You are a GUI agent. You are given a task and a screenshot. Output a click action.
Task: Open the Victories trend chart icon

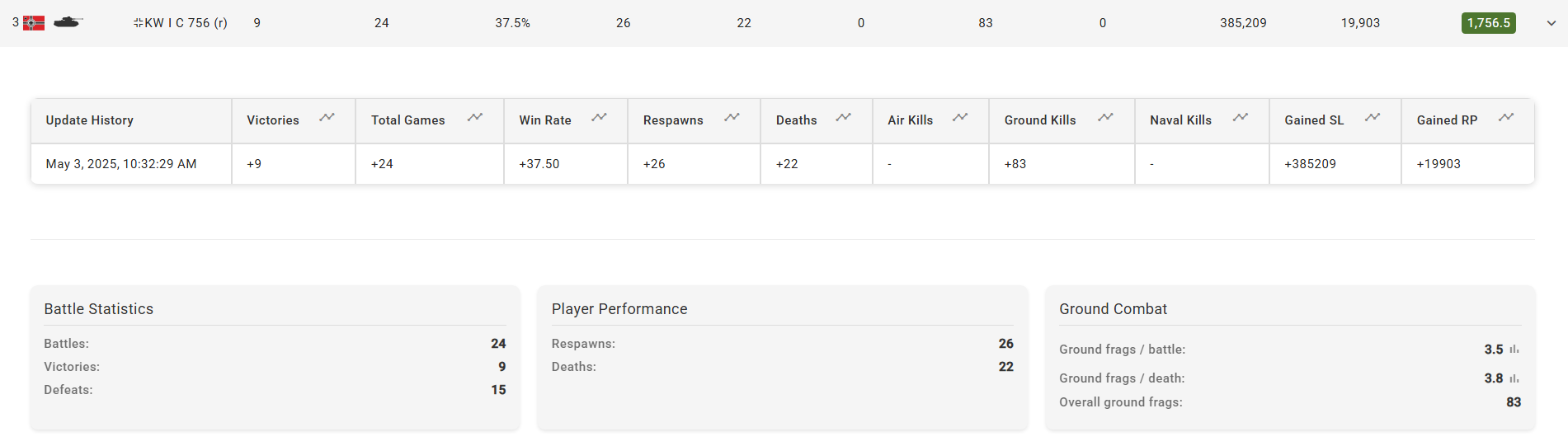coord(327,118)
